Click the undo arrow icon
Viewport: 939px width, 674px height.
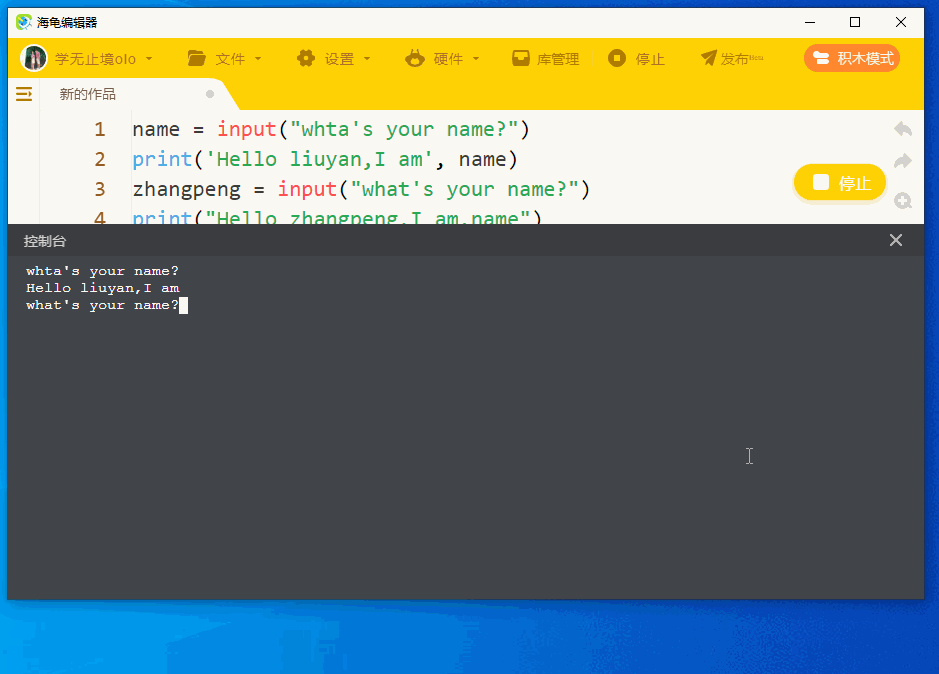coord(902,129)
